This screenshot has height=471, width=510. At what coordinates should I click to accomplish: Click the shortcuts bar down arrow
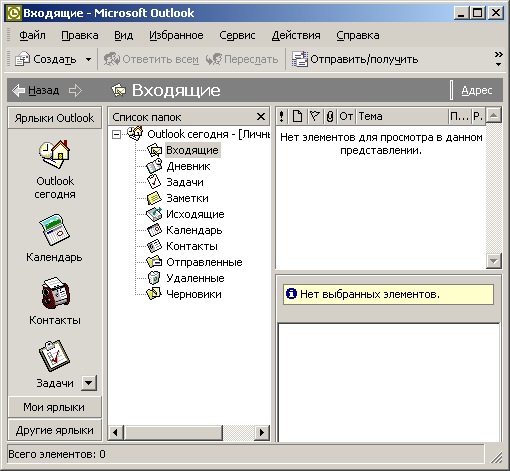89,383
